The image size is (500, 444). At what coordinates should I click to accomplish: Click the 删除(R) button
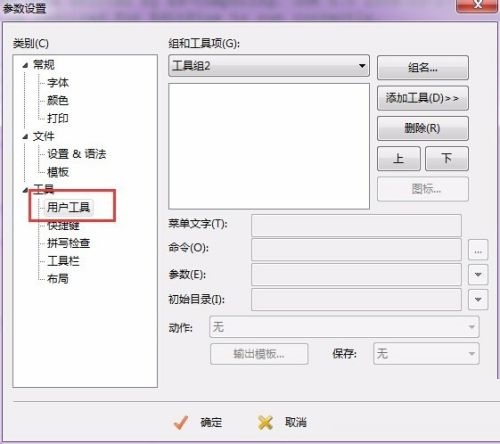click(x=423, y=128)
